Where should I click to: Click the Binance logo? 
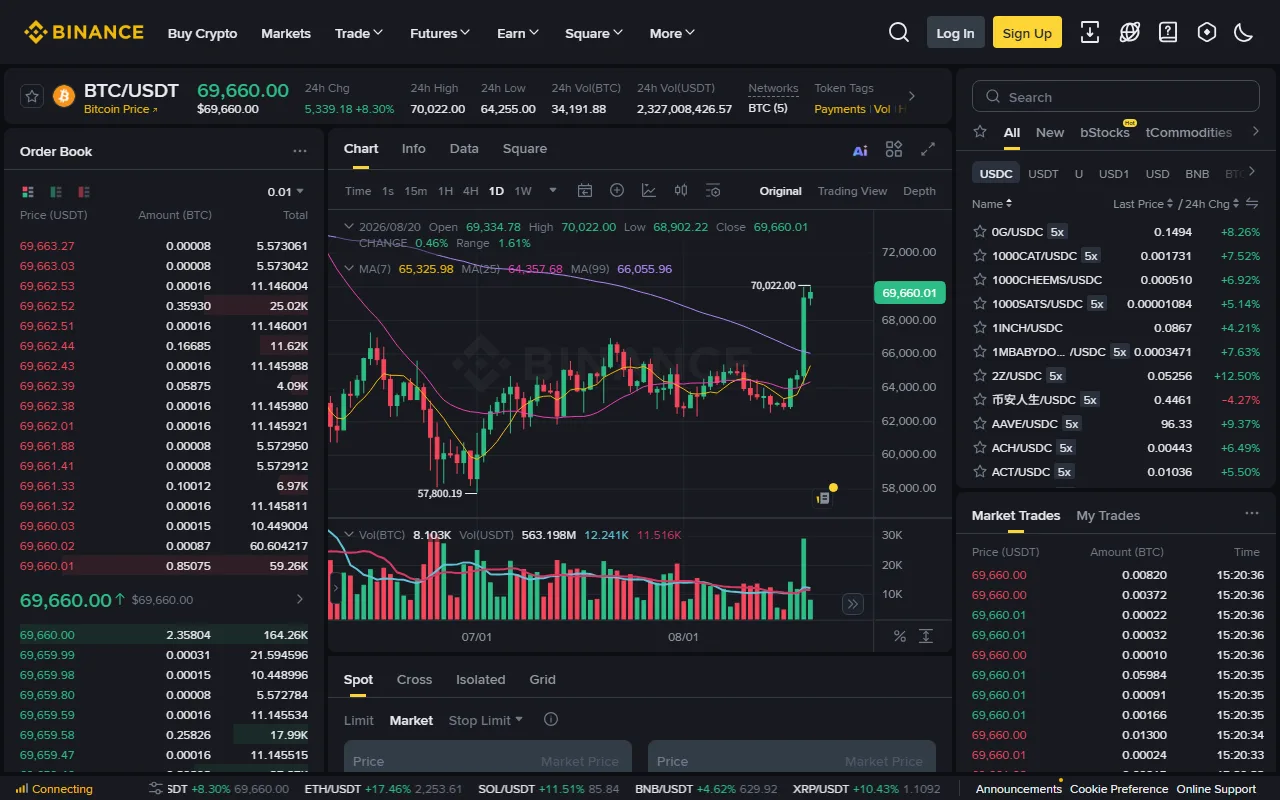[x=84, y=33]
